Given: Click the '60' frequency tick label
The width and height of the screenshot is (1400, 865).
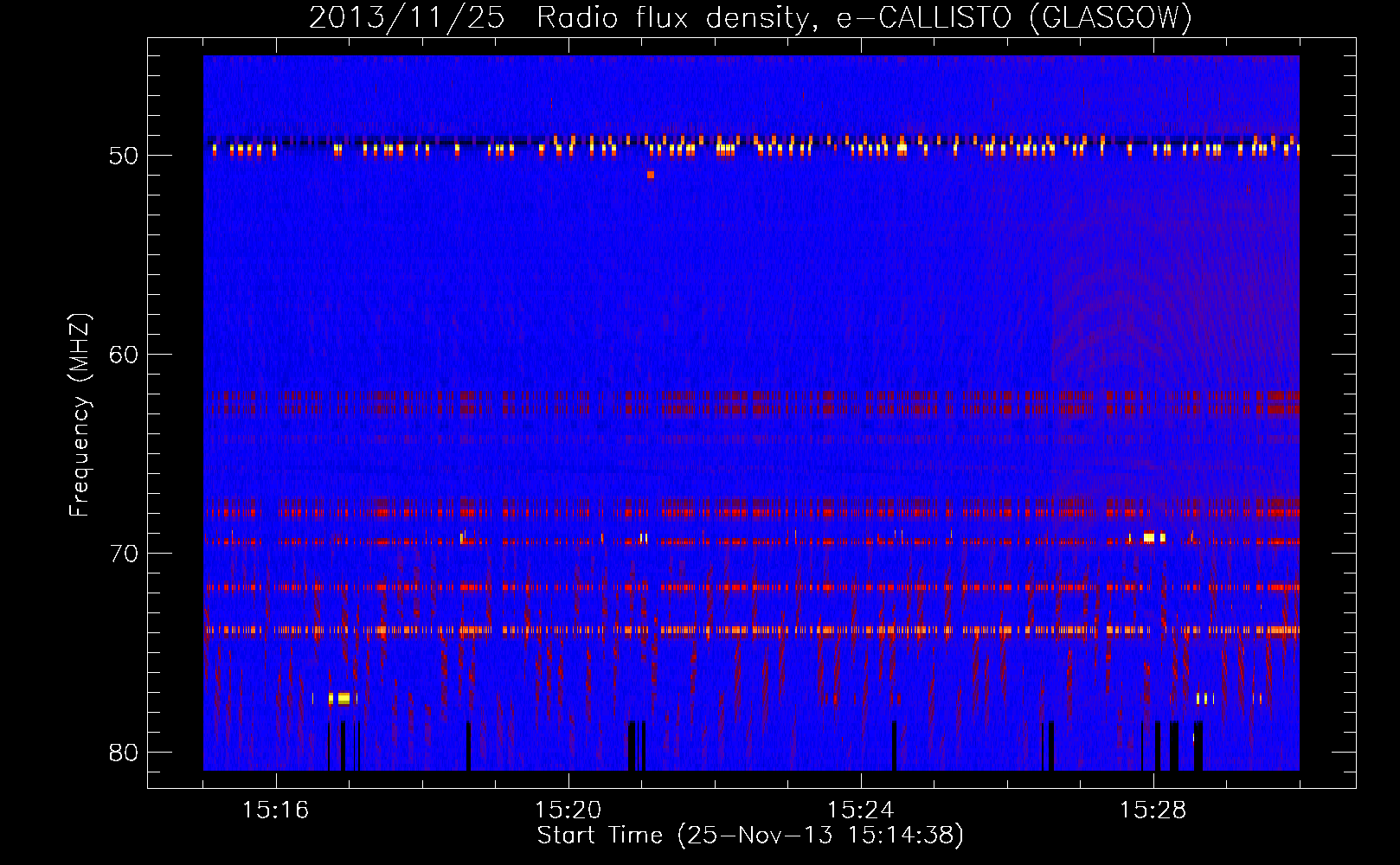Looking at the screenshot, I should pos(125,355).
